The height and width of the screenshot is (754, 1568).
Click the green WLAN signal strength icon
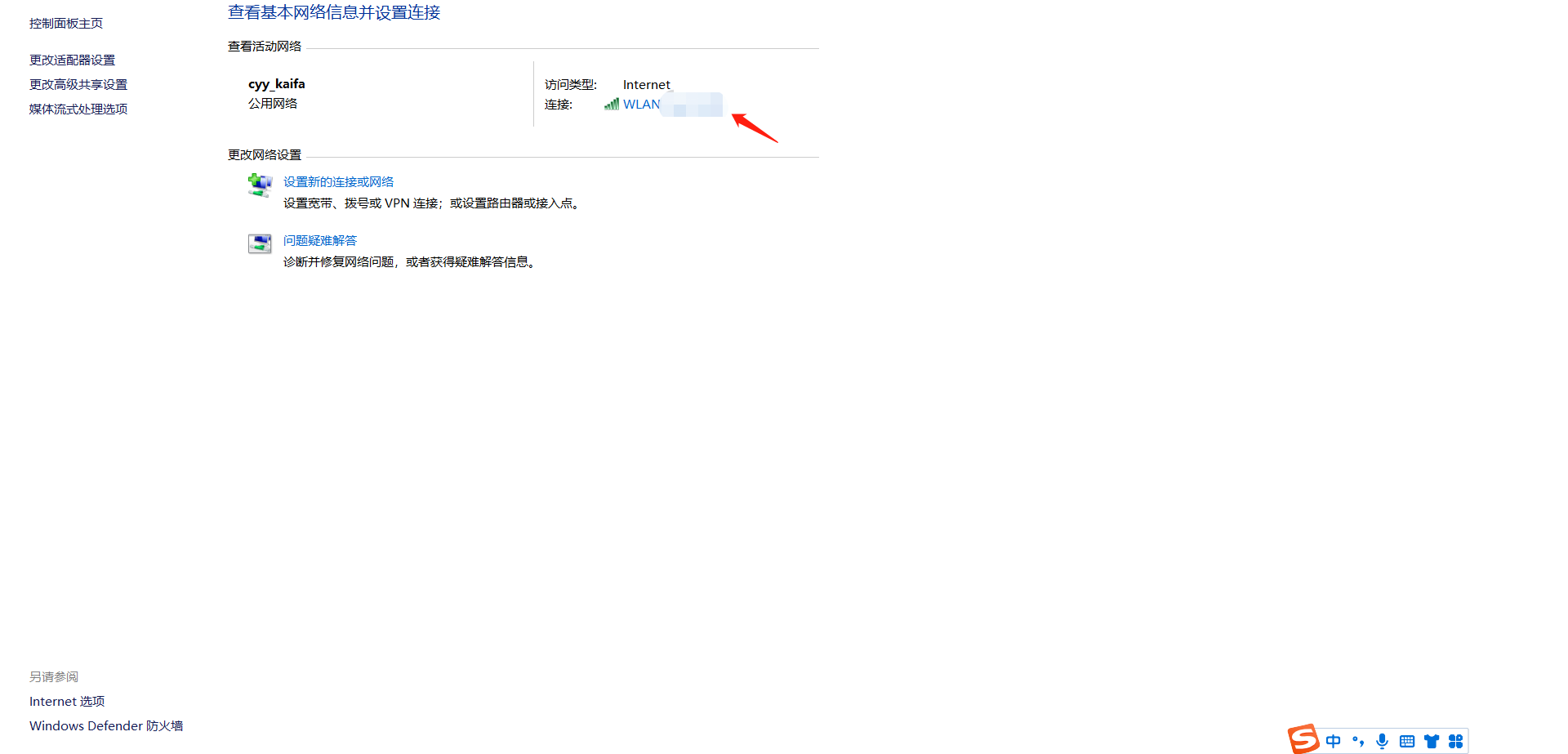612,104
